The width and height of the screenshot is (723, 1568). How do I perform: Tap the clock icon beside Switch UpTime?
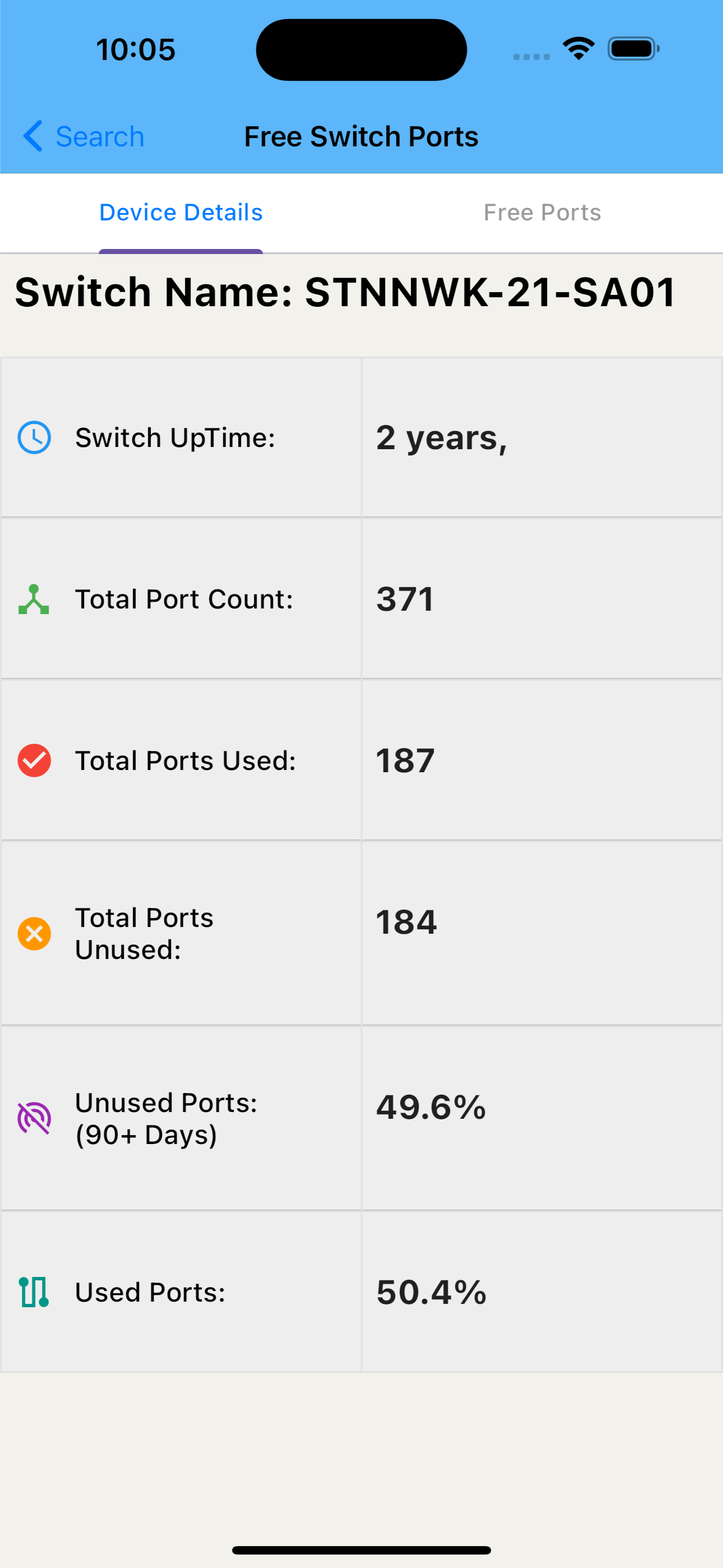pyautogui.click(x=34, y=437)
